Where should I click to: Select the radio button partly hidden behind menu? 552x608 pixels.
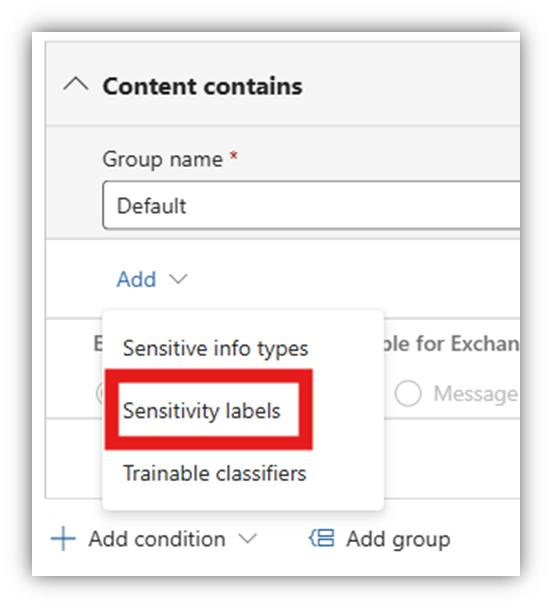[99, 393]
